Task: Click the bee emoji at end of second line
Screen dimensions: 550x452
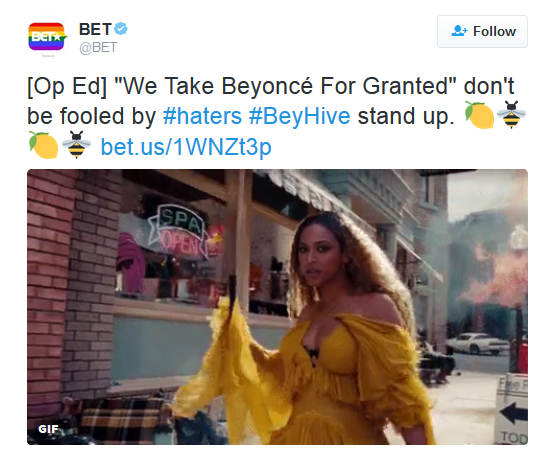Action: pyautogui.click(x=511, y=115)
